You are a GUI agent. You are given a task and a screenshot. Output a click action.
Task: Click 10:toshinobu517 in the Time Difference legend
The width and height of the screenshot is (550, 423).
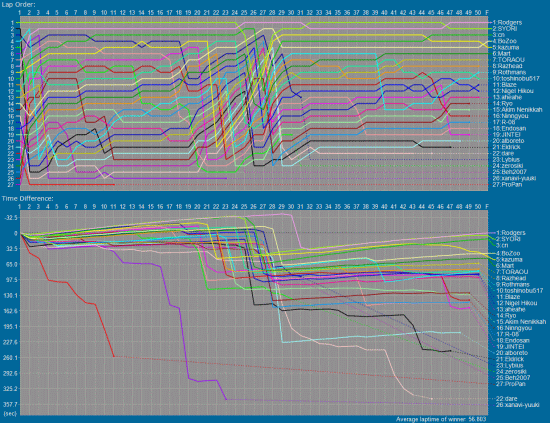click(519, 290)
